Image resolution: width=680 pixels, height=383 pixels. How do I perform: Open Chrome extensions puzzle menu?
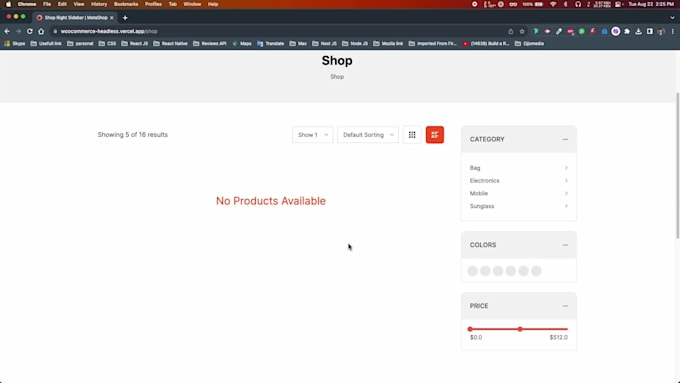627,31
